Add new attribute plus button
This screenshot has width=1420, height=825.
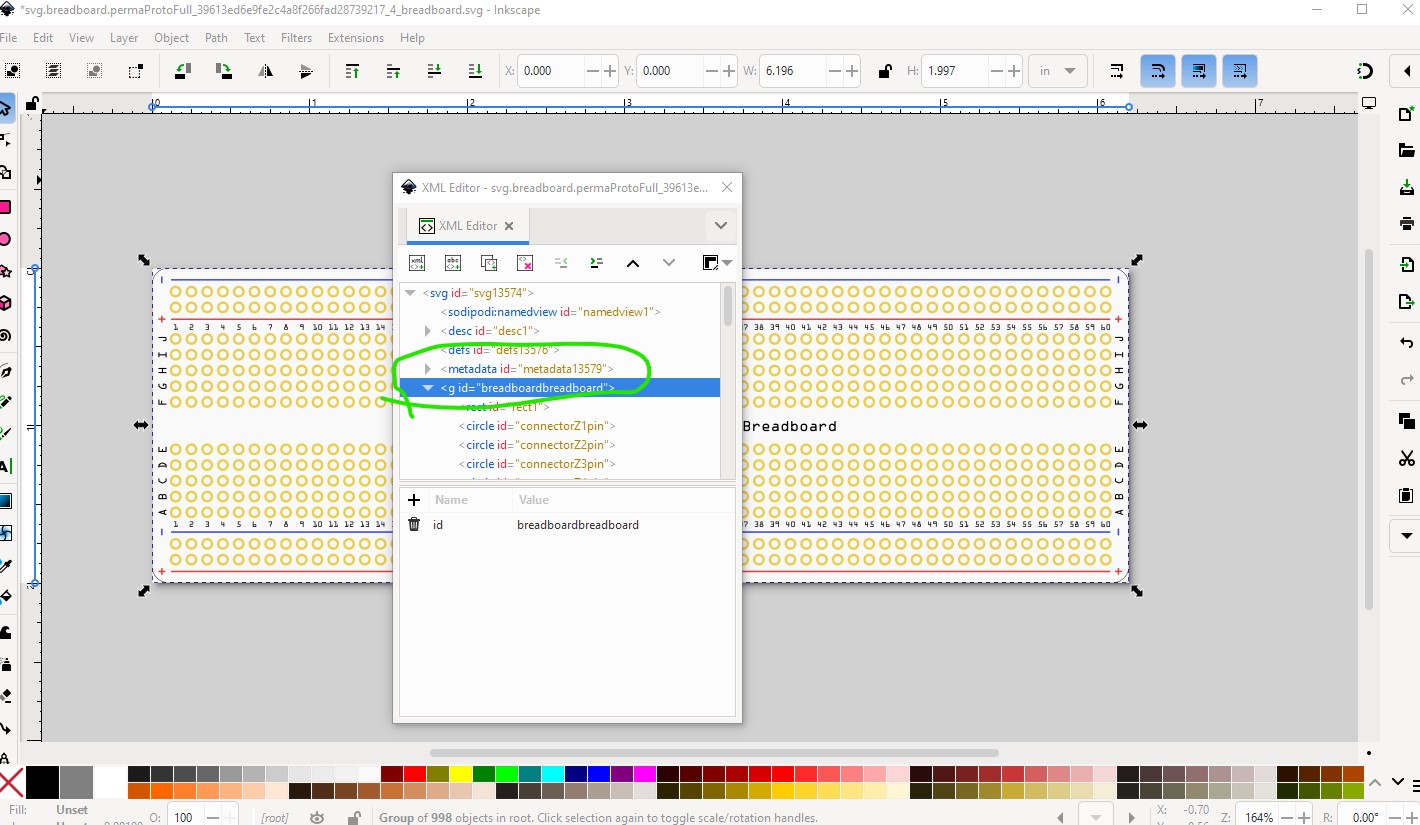[x=414, y=500]
